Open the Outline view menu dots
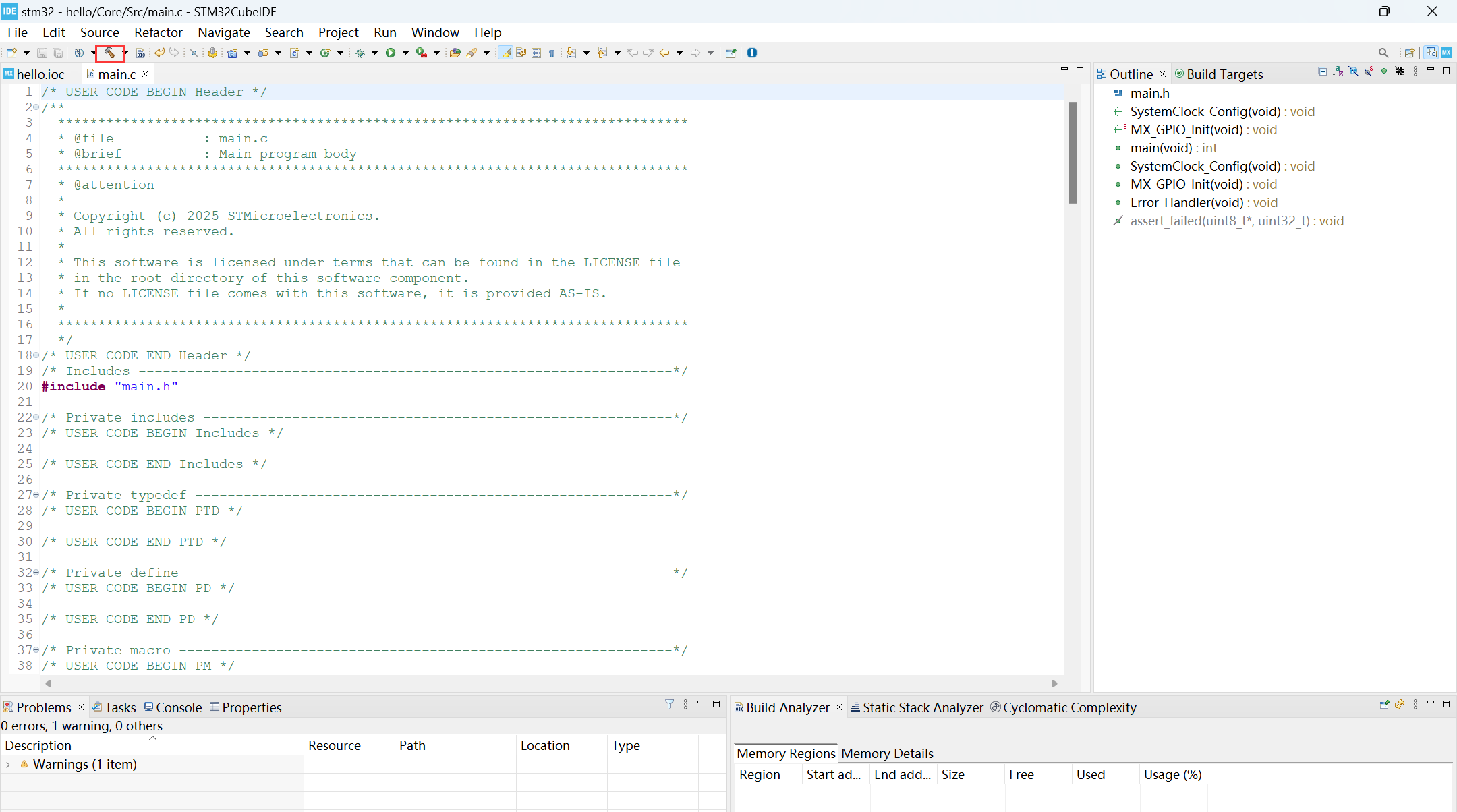 click(1415, 71)
